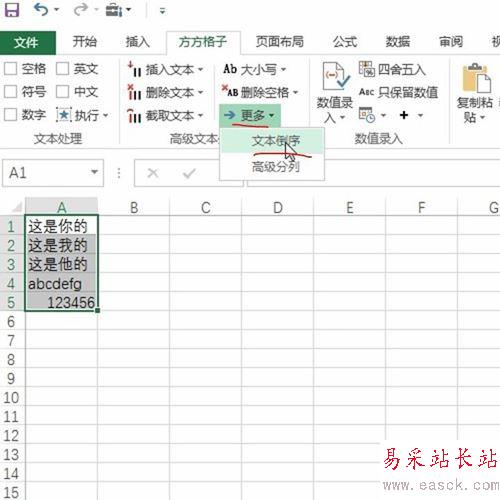Choose 文本倒序 from the dropdown menu
This screenshot has height=500, width=500.
click(272, 141)
